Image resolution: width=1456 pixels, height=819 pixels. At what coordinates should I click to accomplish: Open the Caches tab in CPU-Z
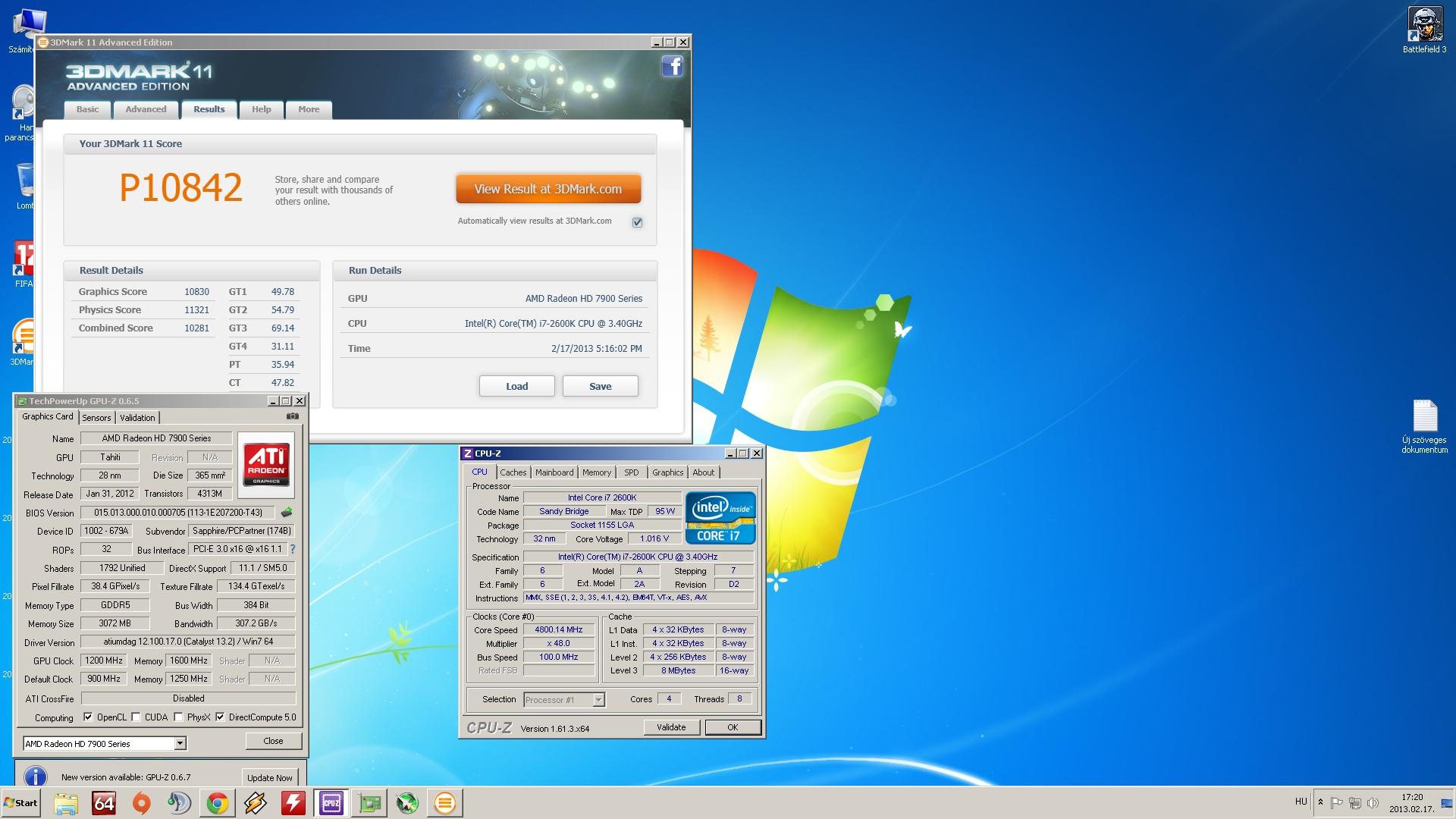513,472
